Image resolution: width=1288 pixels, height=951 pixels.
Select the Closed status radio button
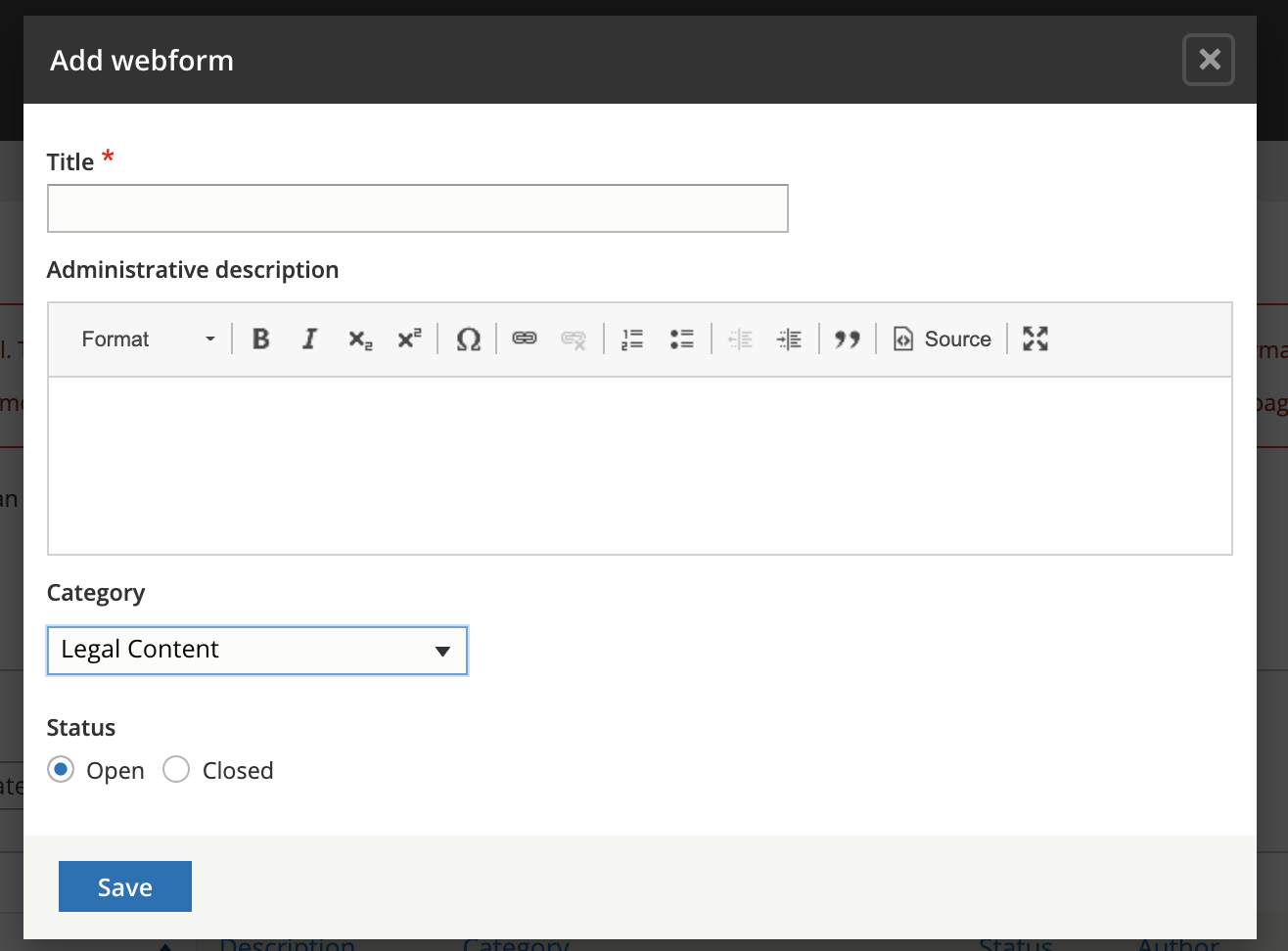[176, 770]
